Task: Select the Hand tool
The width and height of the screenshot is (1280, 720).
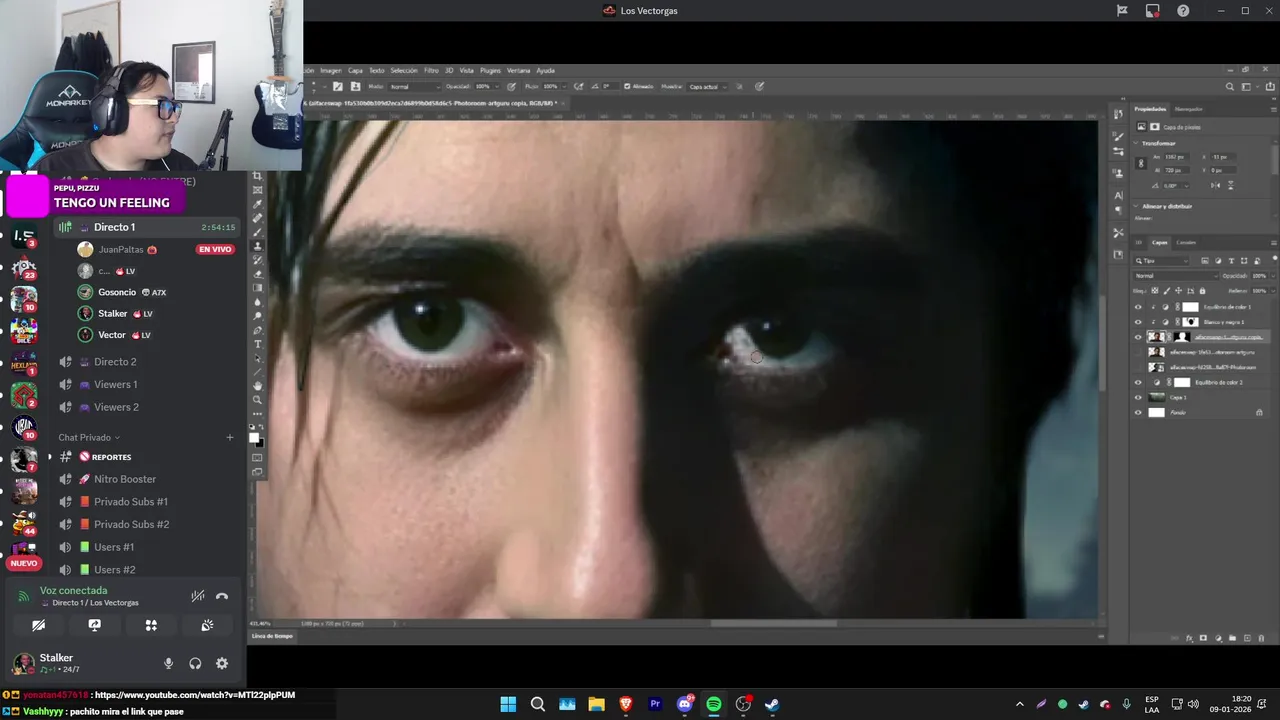Action: (x=258, y=386)
